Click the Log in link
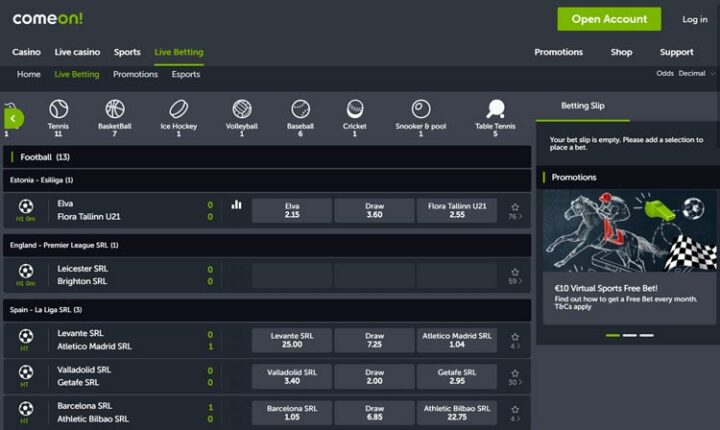The width and height of the screenshot is (720, 430). click(694, 19)
